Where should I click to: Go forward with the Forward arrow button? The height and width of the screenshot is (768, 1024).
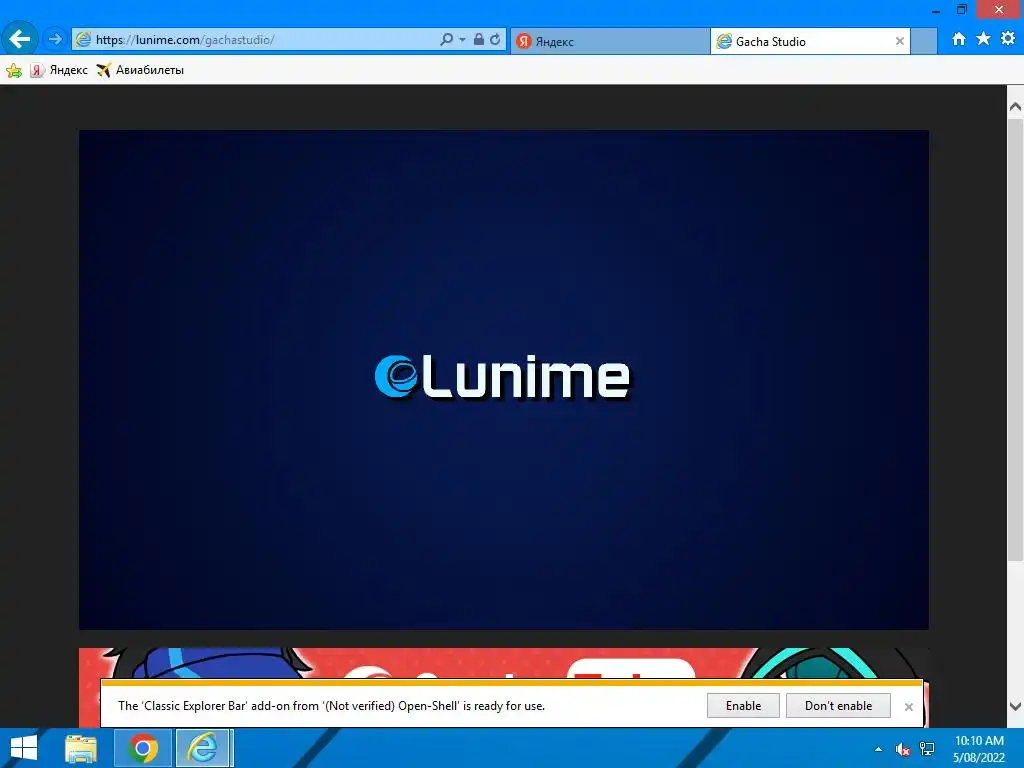(56, 39)
